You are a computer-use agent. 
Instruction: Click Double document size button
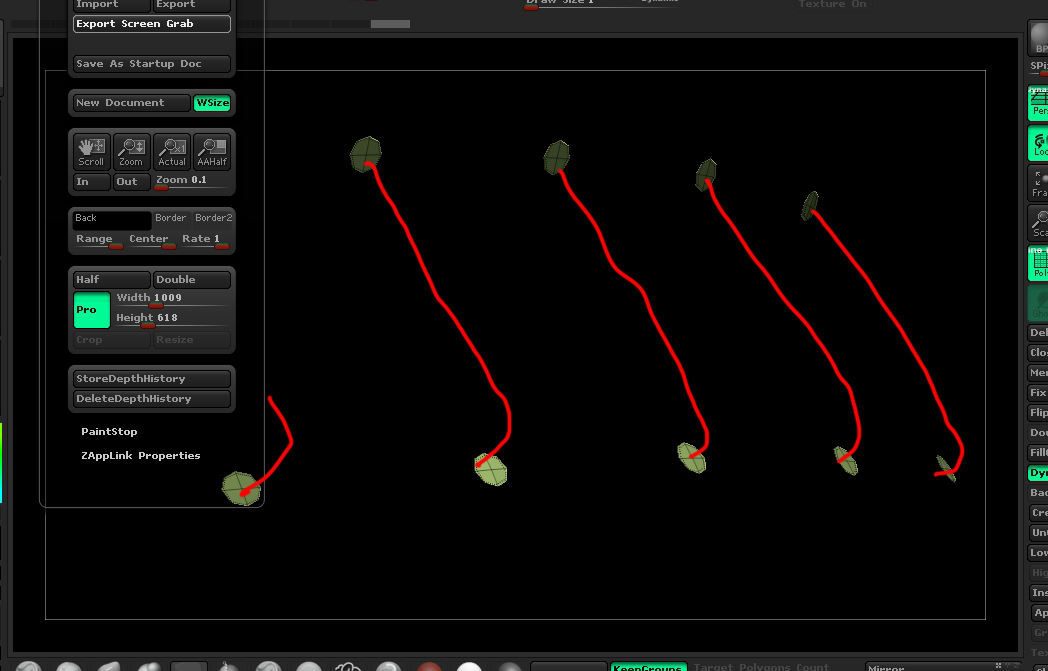192,280
